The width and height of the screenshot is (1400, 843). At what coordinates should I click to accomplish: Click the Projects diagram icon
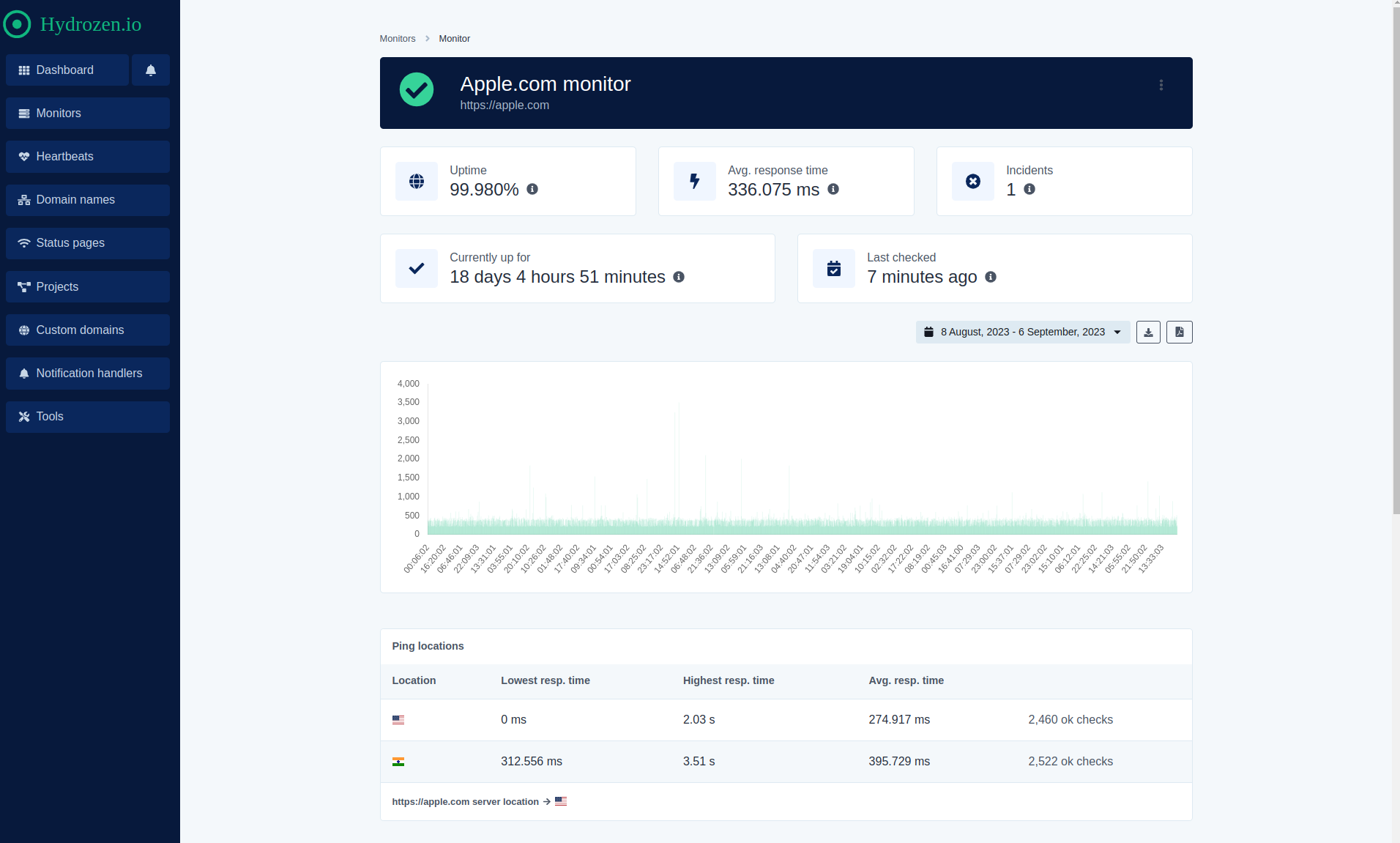click(24, 287)
